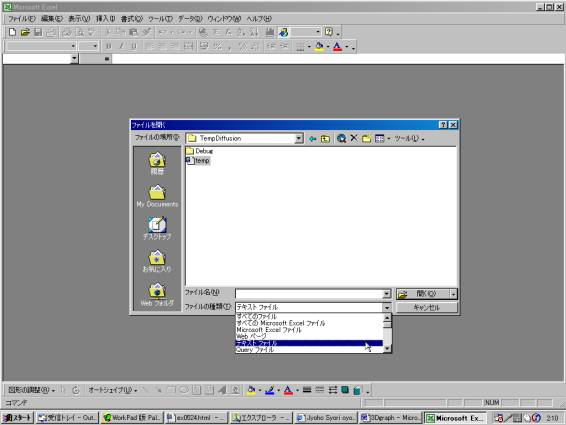This screenshot has width=566, height=425.
Task: Open the Debug folder in file list
Action: (199, 151)
